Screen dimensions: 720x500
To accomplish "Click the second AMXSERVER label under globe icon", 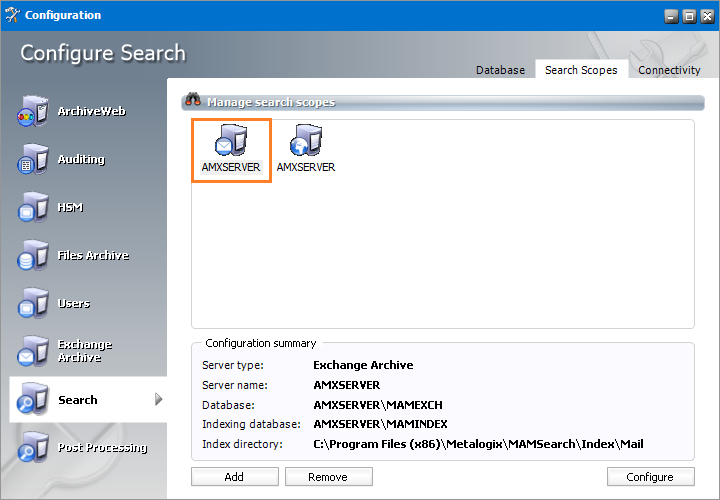I will coord(306,167).
